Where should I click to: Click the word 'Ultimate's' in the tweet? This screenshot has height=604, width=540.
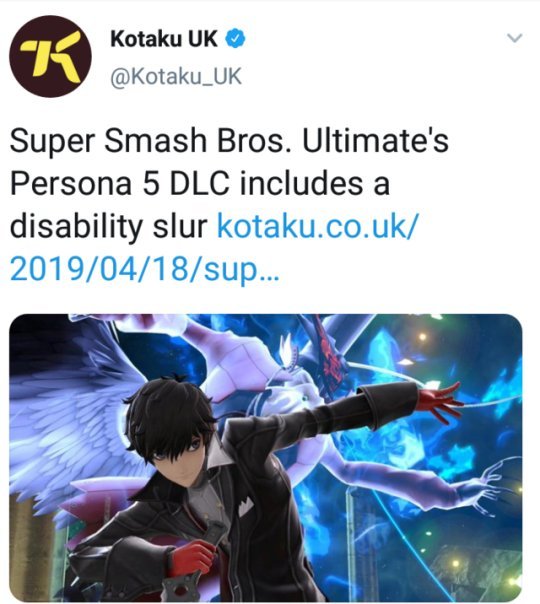click(x=375, y=140)
